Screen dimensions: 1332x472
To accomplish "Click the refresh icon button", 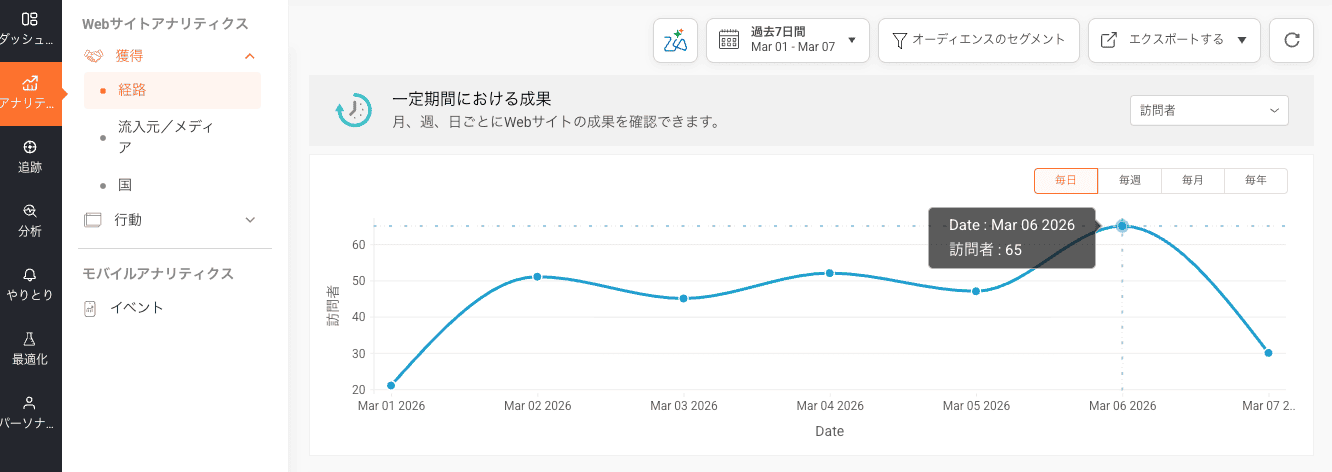I will coord(1291,40).
